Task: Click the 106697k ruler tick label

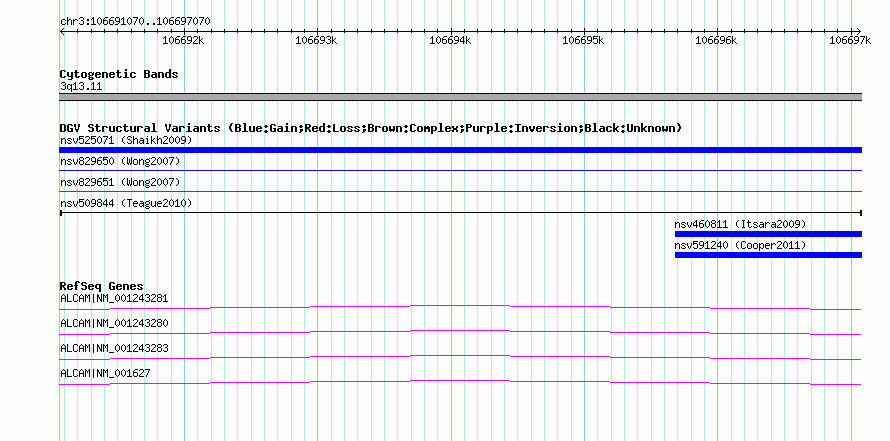Action: point(850,40)
